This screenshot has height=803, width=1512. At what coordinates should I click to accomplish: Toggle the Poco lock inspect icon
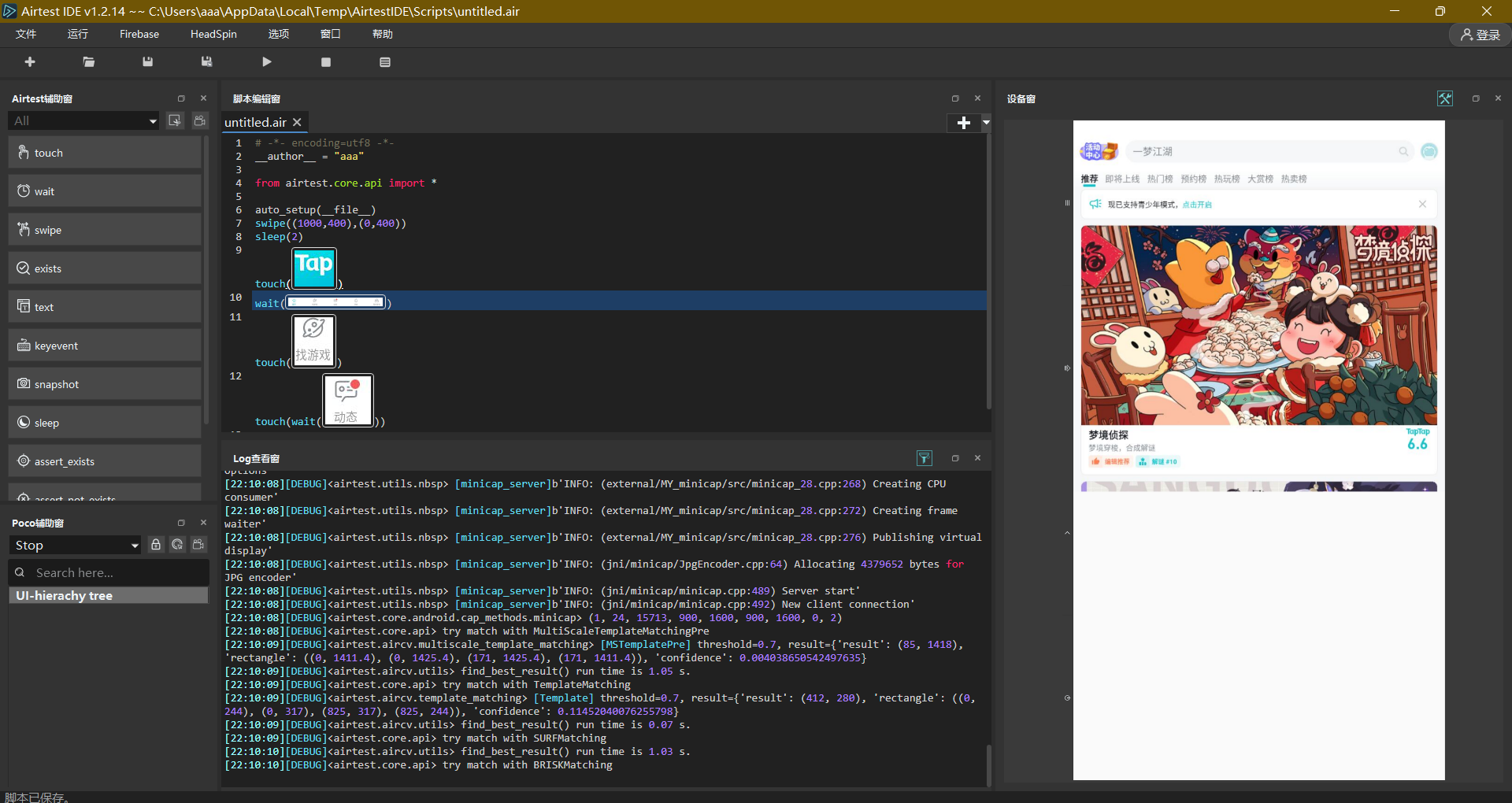pos(156,545)
